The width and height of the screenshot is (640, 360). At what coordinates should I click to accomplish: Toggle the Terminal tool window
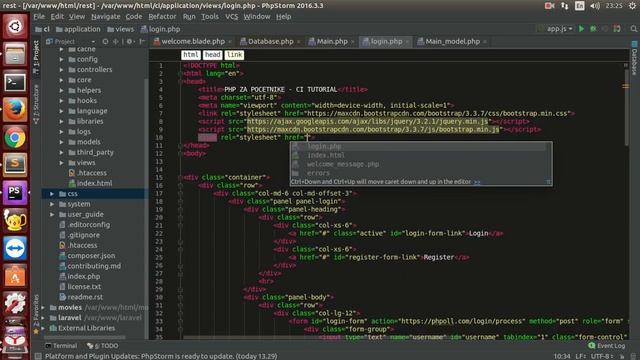click(x=61, y=346)
